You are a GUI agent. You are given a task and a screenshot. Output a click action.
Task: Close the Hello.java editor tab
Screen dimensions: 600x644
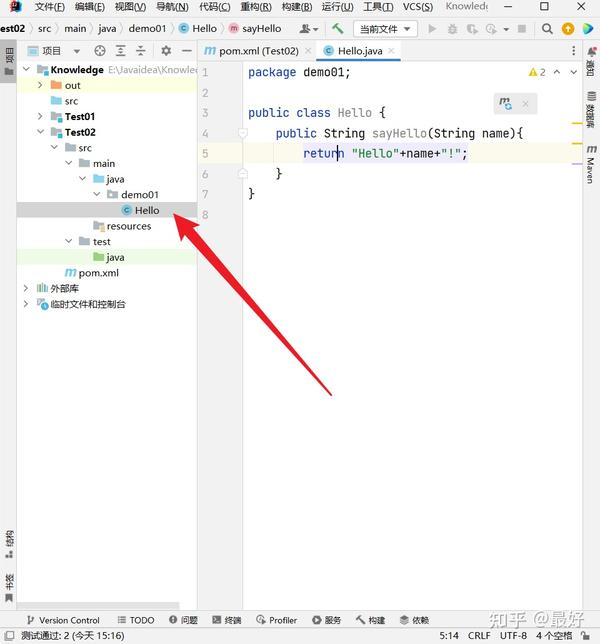coord(391,51)
